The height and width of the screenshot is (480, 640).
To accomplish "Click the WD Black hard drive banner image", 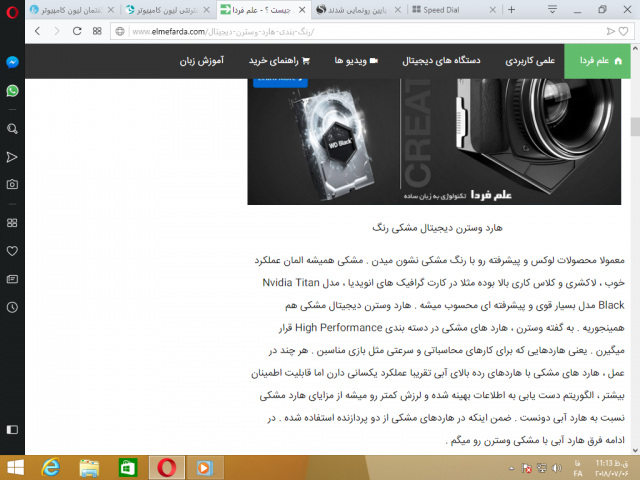I will [x=434, y=141].
